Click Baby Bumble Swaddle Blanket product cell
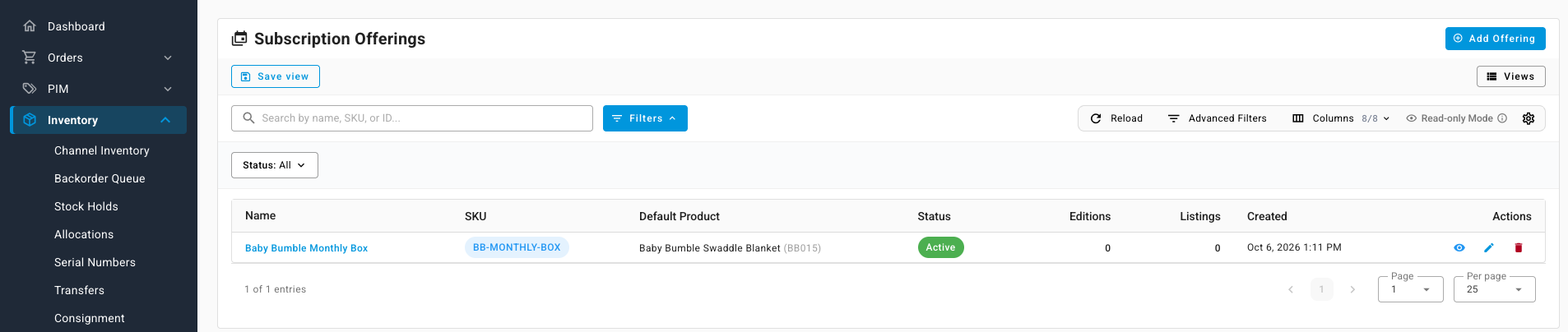 point(730,248)
